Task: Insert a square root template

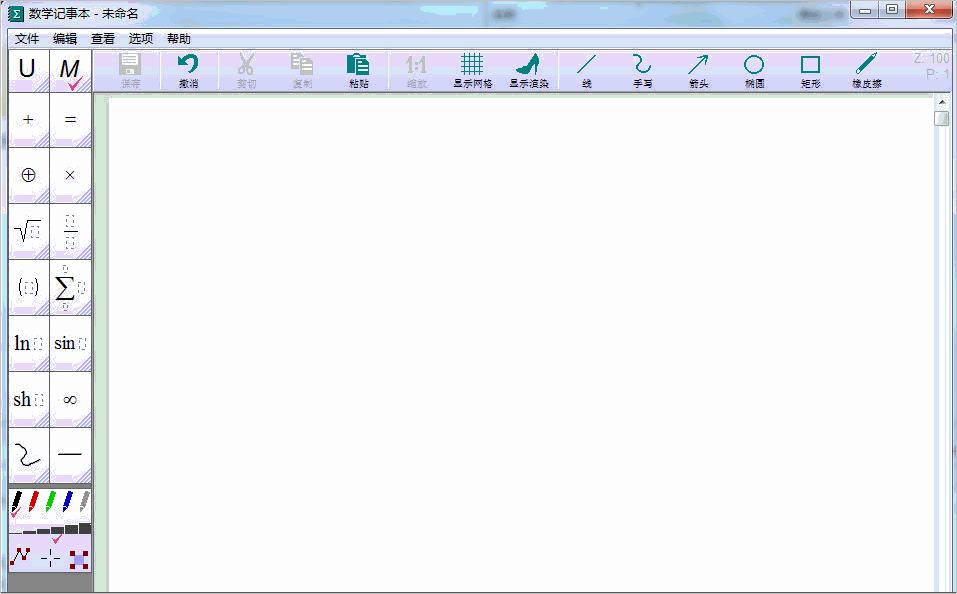Action: tap(28, 232)
